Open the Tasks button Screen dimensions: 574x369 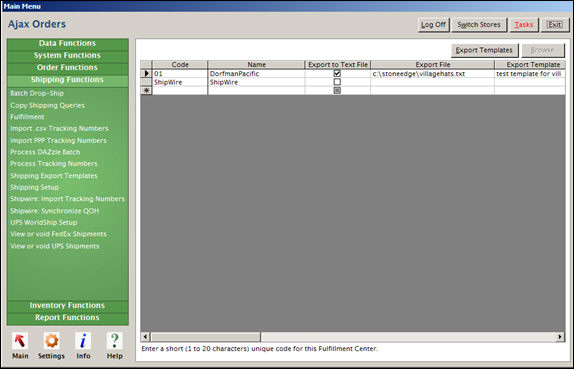(524, 25)
